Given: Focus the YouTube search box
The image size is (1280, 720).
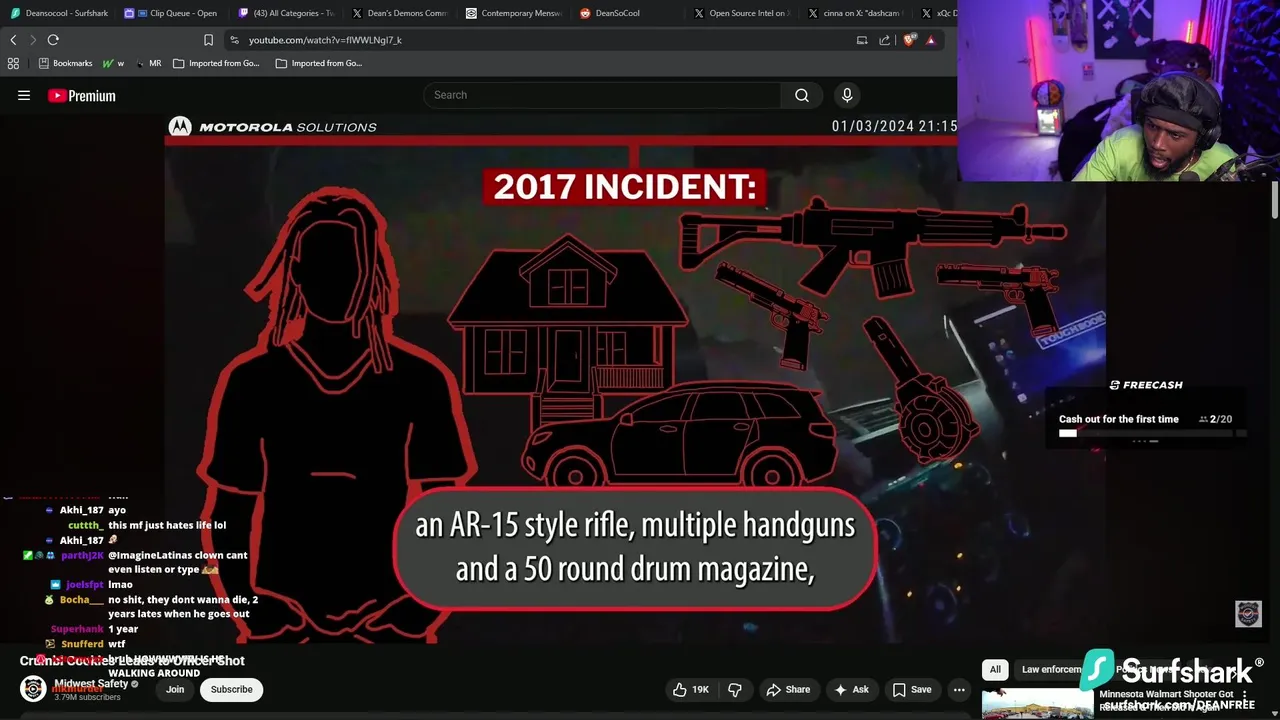Looking at the screenshot, I should tap(602, 95).
